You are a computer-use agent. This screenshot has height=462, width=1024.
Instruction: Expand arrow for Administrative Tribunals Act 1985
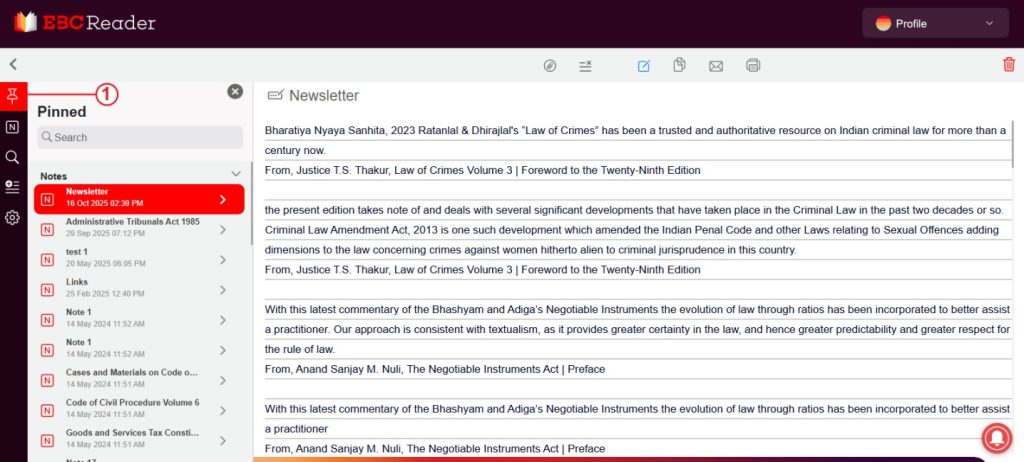[222, 229]
